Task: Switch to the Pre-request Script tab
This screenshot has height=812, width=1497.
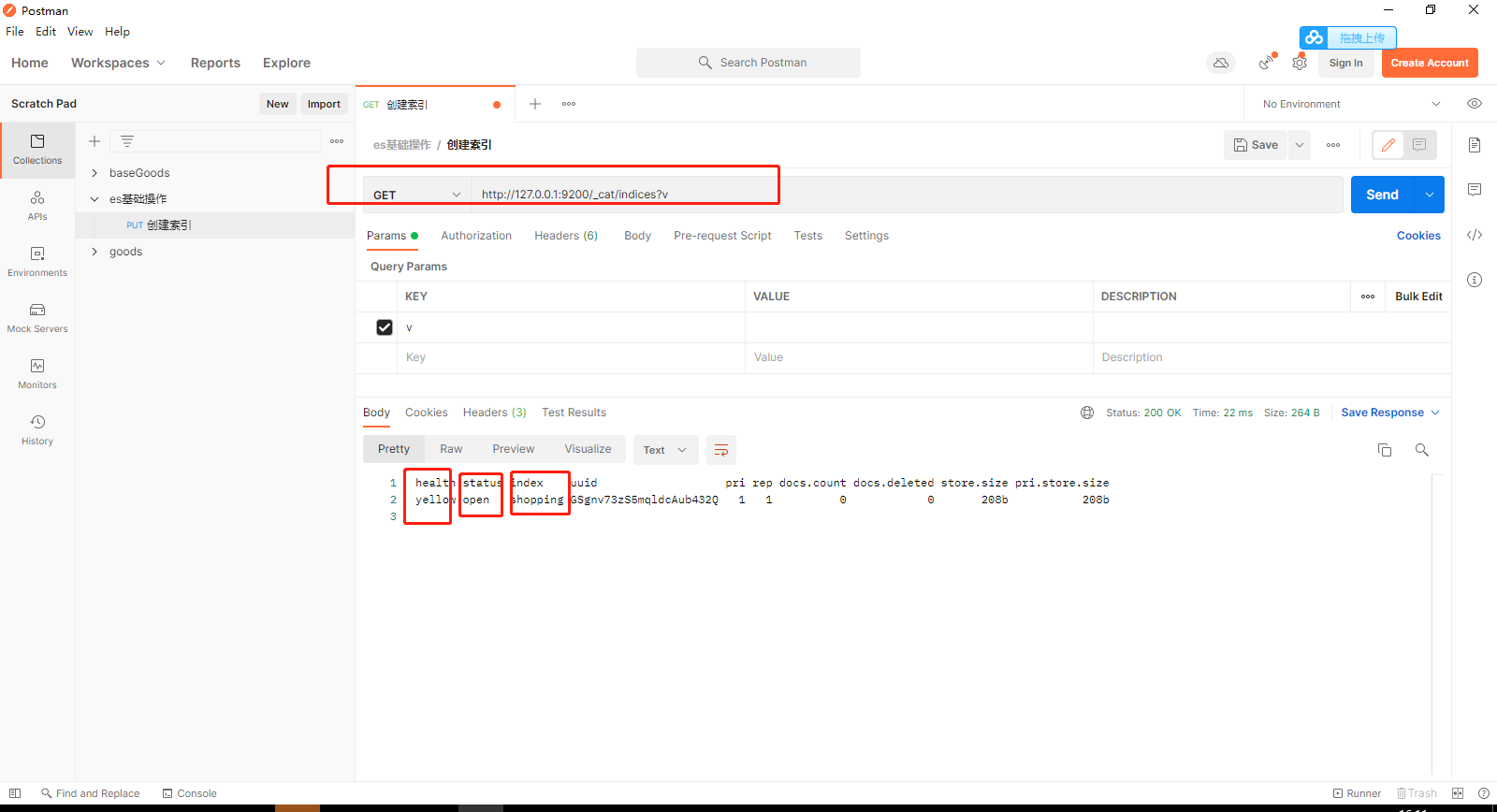Action: click(722, 236)
